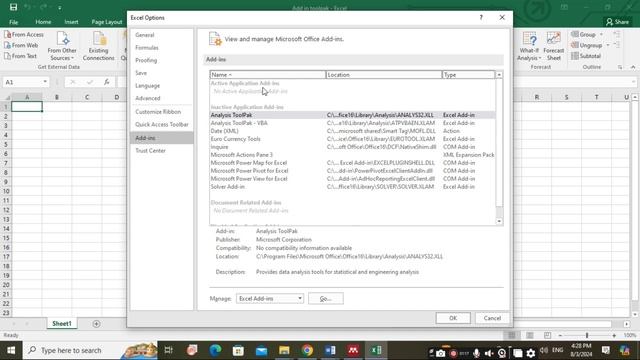
Task: Select Quick Access Toolbar option
Action: pos(162,124)
